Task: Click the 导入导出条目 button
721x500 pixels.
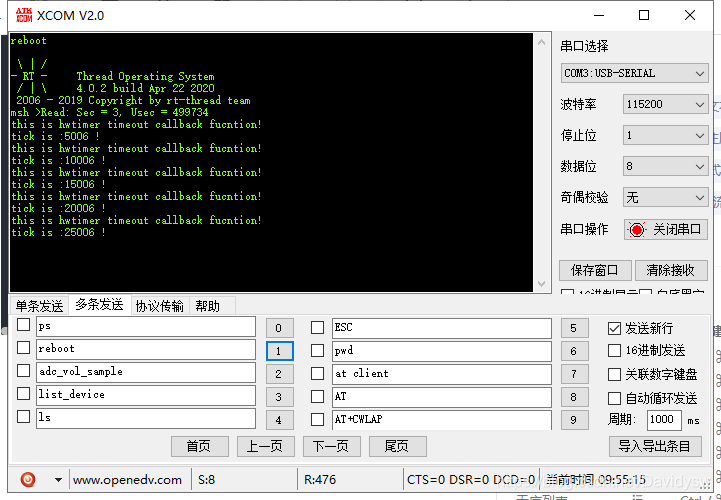Action: click(x=655, y=446)
